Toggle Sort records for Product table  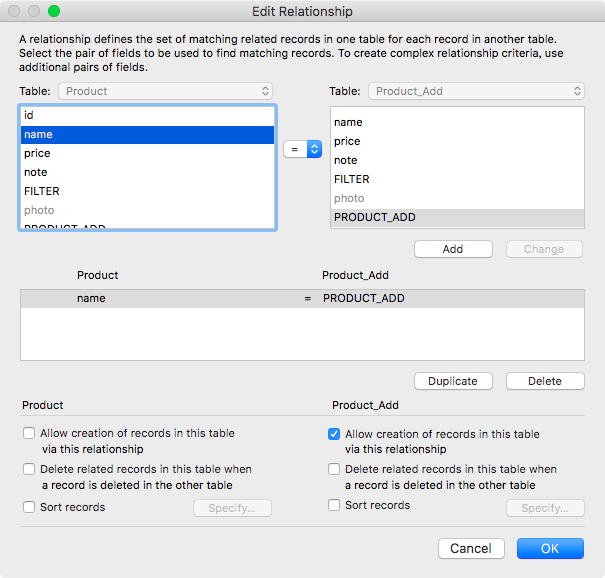coord(29,507)
